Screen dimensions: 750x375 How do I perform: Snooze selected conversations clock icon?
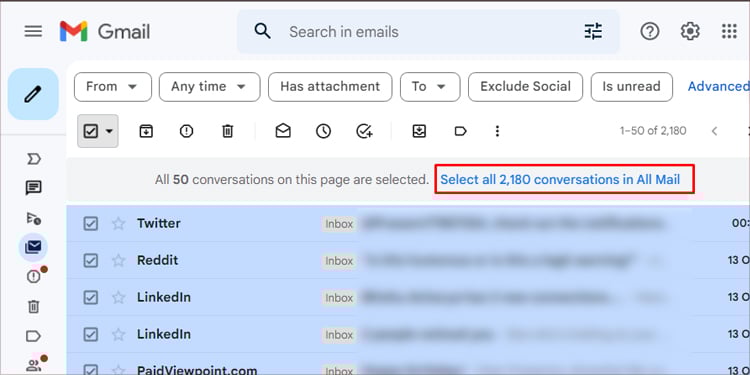click(323, 131)
